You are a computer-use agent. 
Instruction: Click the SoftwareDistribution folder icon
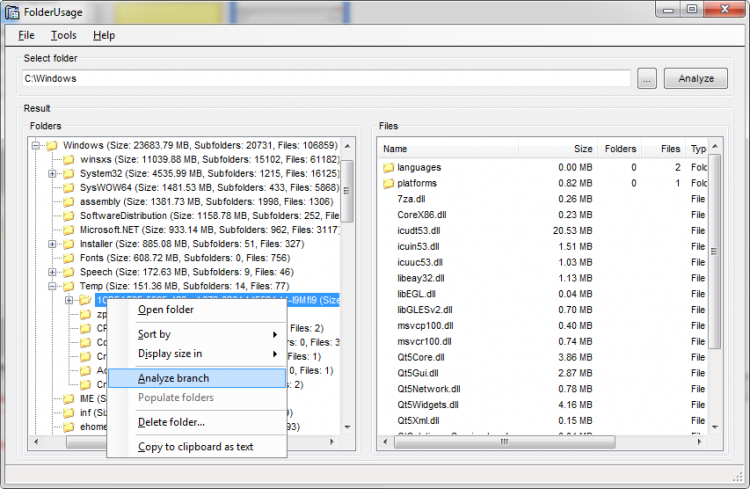69,216
